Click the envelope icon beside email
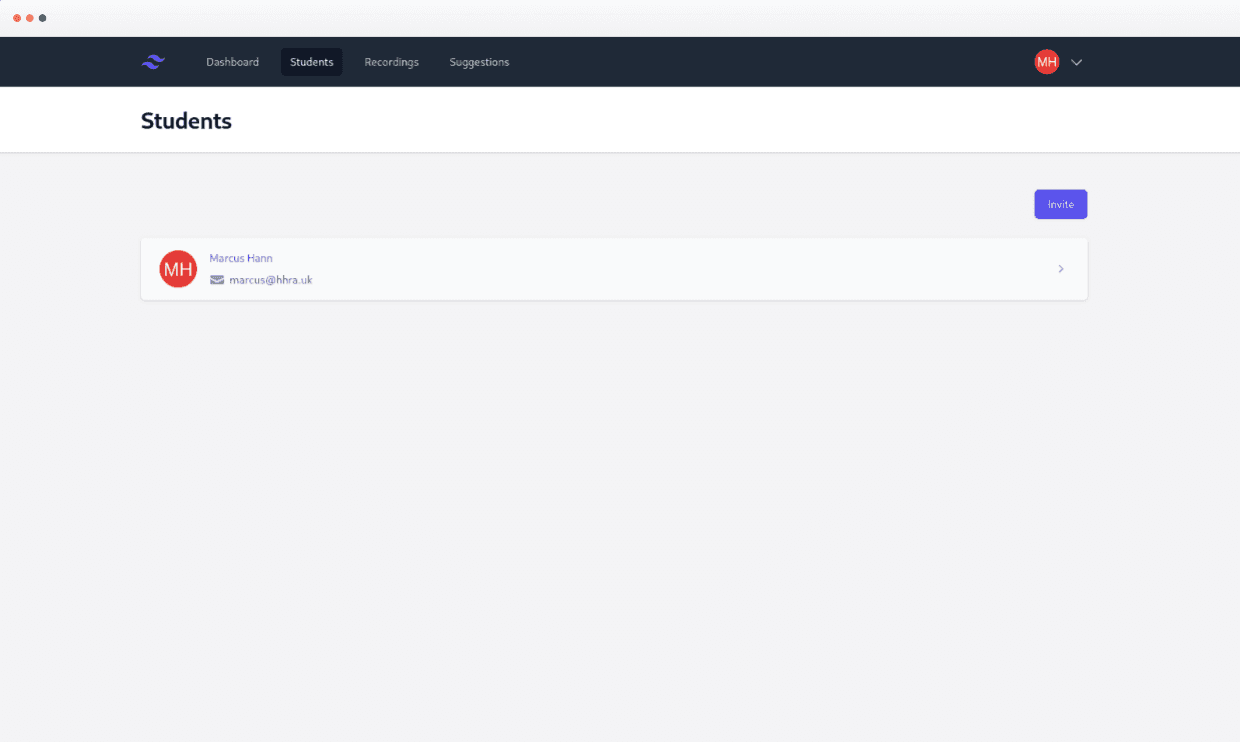This screenshot has height=742, width=1240. tap(217, 280)
